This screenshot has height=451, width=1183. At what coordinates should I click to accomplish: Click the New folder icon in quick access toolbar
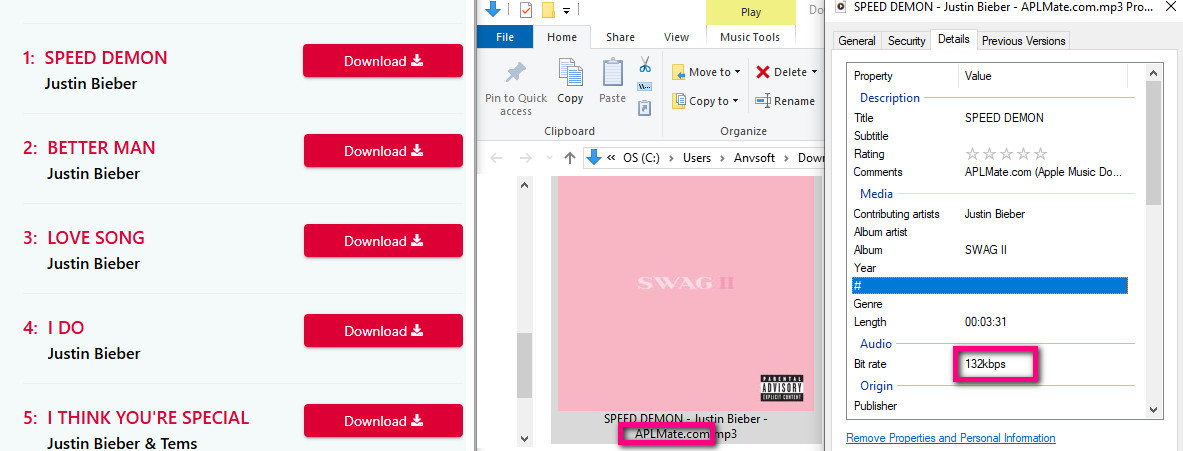pos(548,10)
